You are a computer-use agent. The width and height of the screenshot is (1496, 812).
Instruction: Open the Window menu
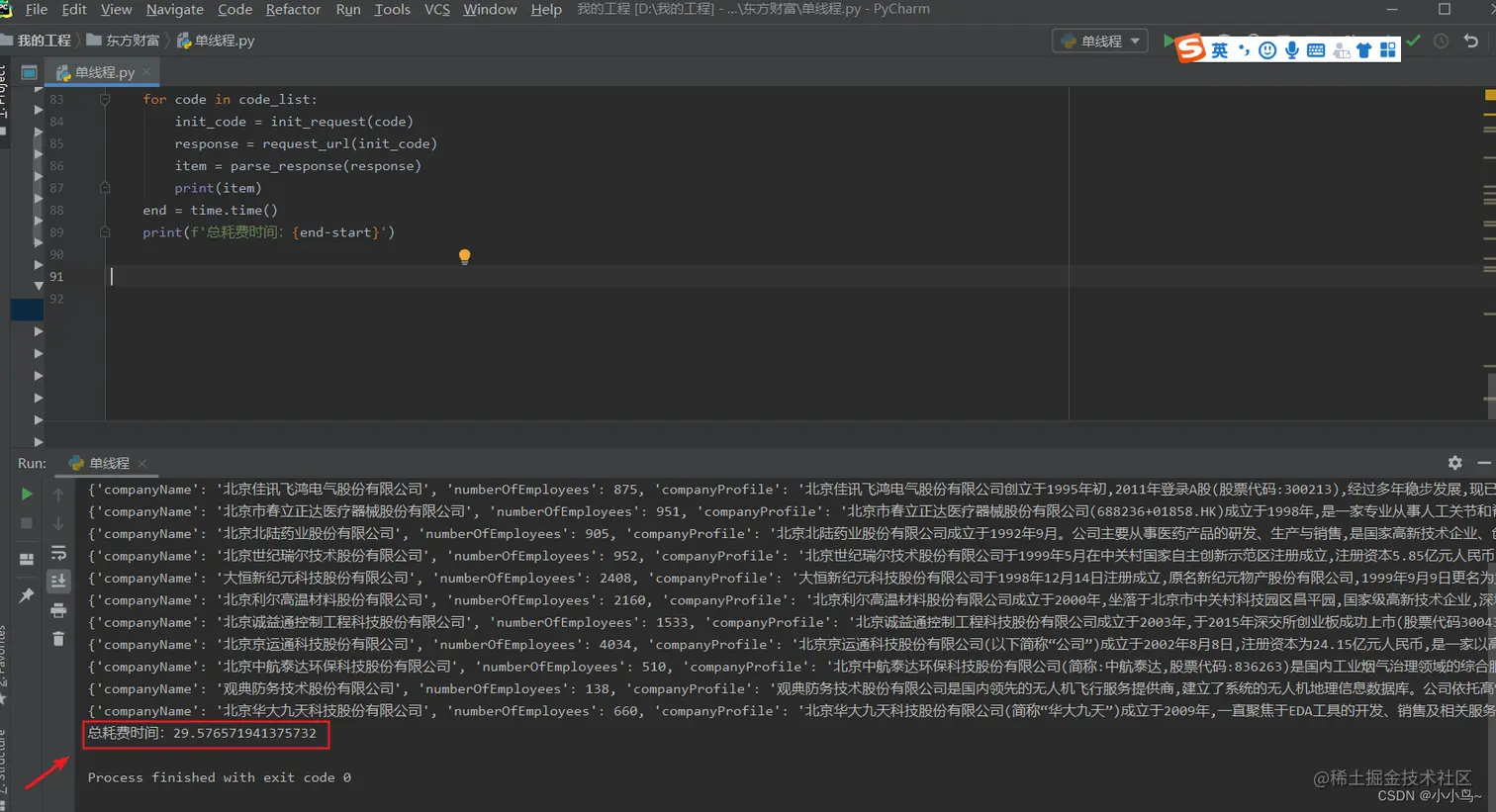click(490, 9)
